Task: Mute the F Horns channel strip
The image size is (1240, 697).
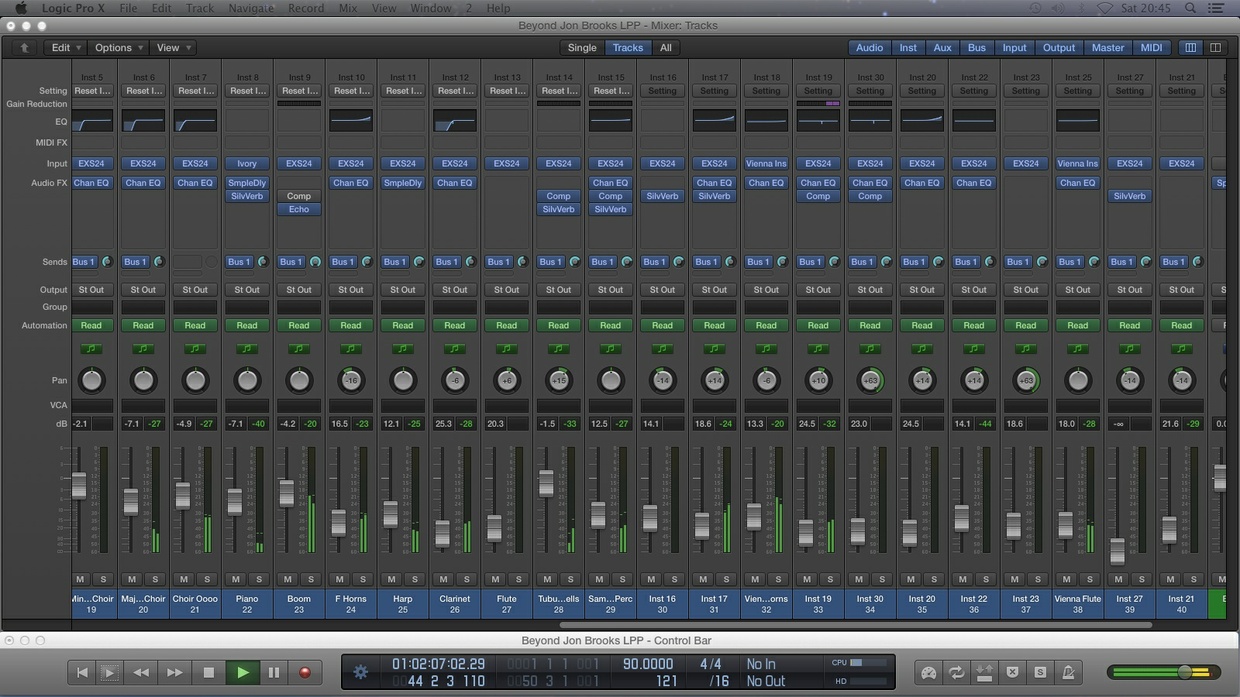Action: point(340,579)
